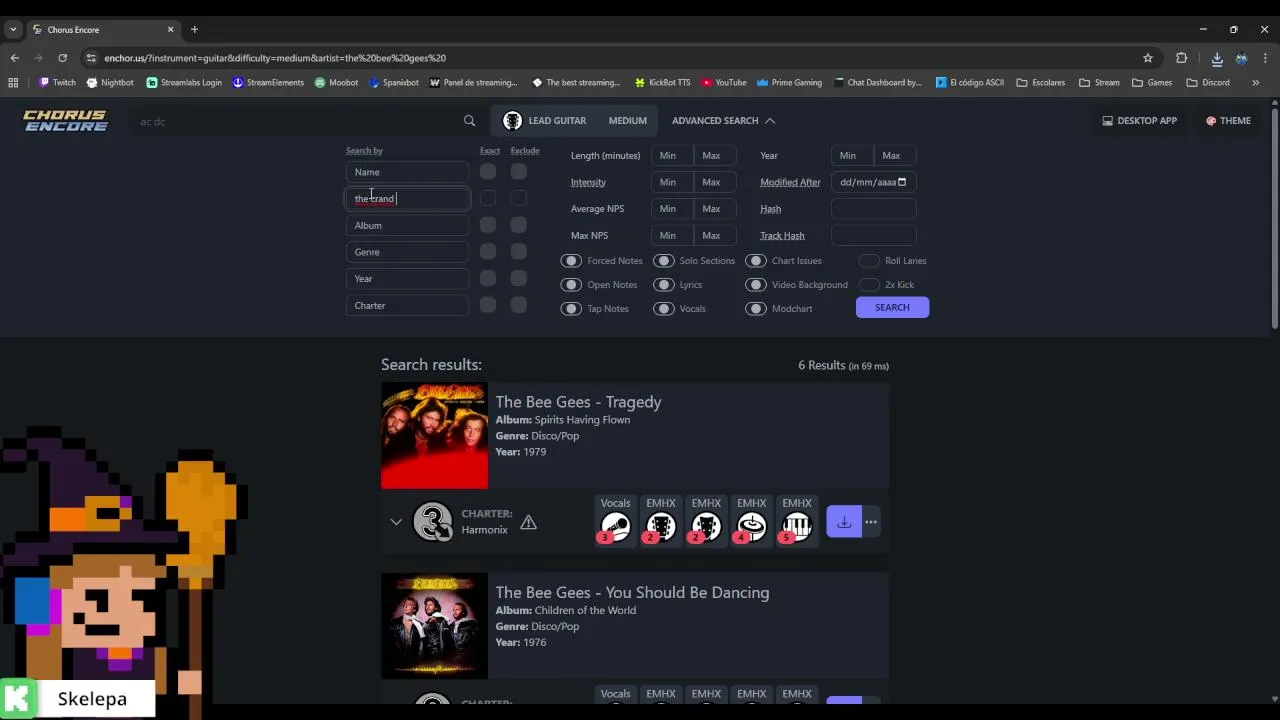1280x720 pixels.
Task: Open the three-dot menu for Tragedy
Action: pos(871,522)
